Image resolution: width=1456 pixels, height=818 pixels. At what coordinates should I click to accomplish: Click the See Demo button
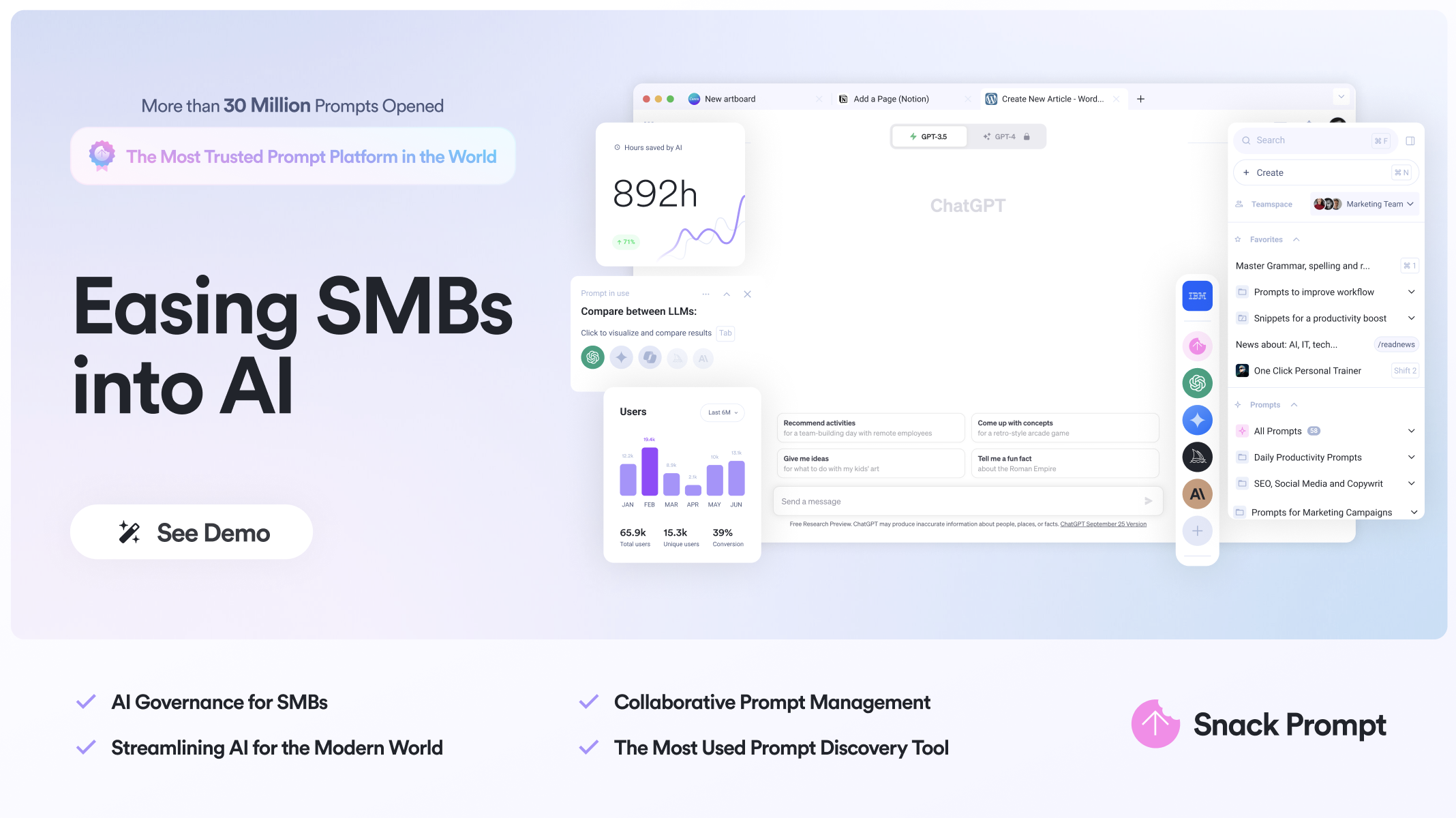192,532
